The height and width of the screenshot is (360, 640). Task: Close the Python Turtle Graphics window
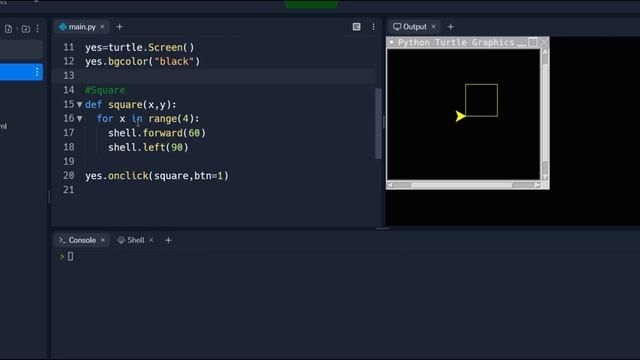[544, 42]
